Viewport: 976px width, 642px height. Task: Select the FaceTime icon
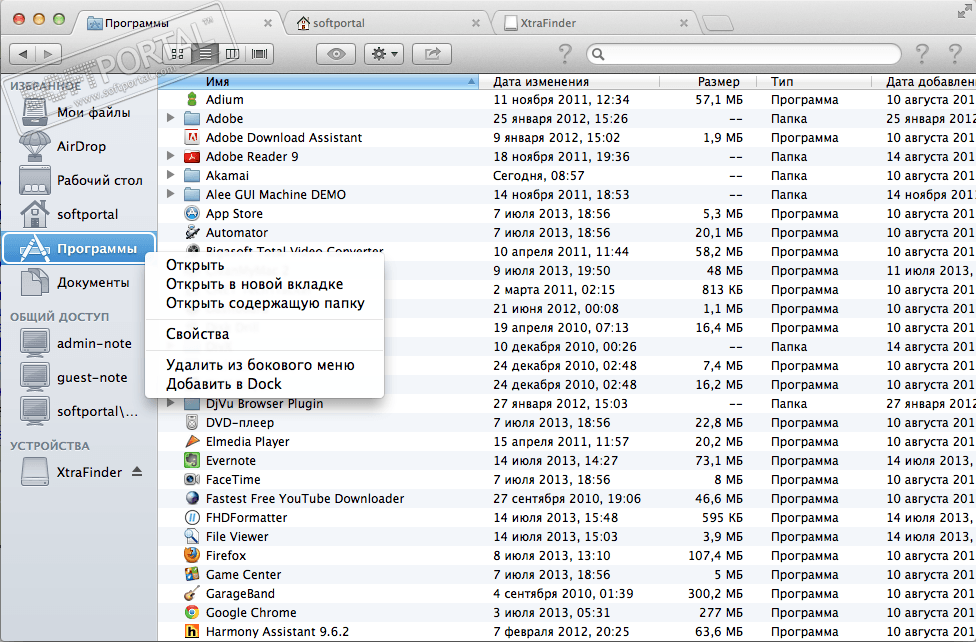192,479
